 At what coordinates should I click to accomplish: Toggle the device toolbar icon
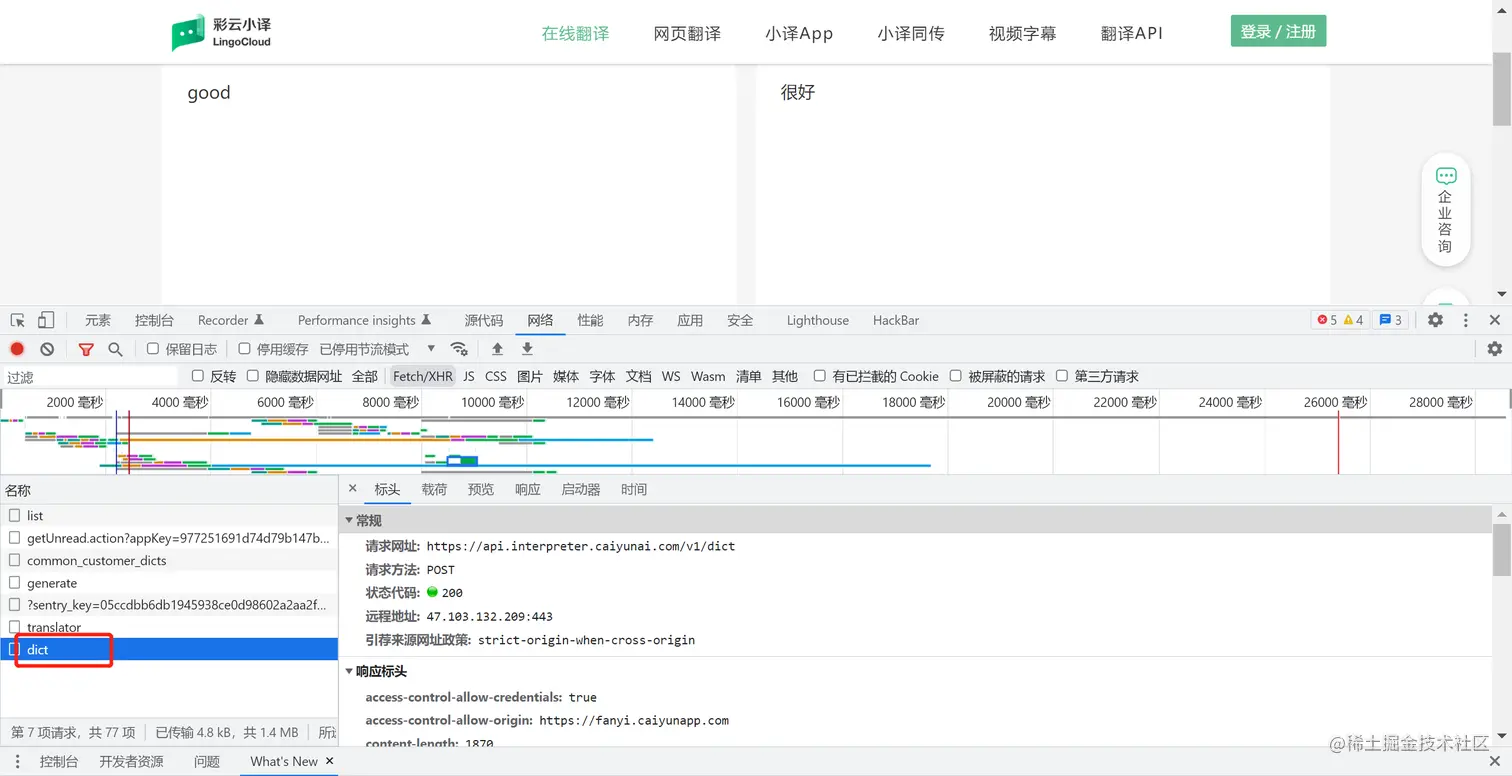pos(46,320)
